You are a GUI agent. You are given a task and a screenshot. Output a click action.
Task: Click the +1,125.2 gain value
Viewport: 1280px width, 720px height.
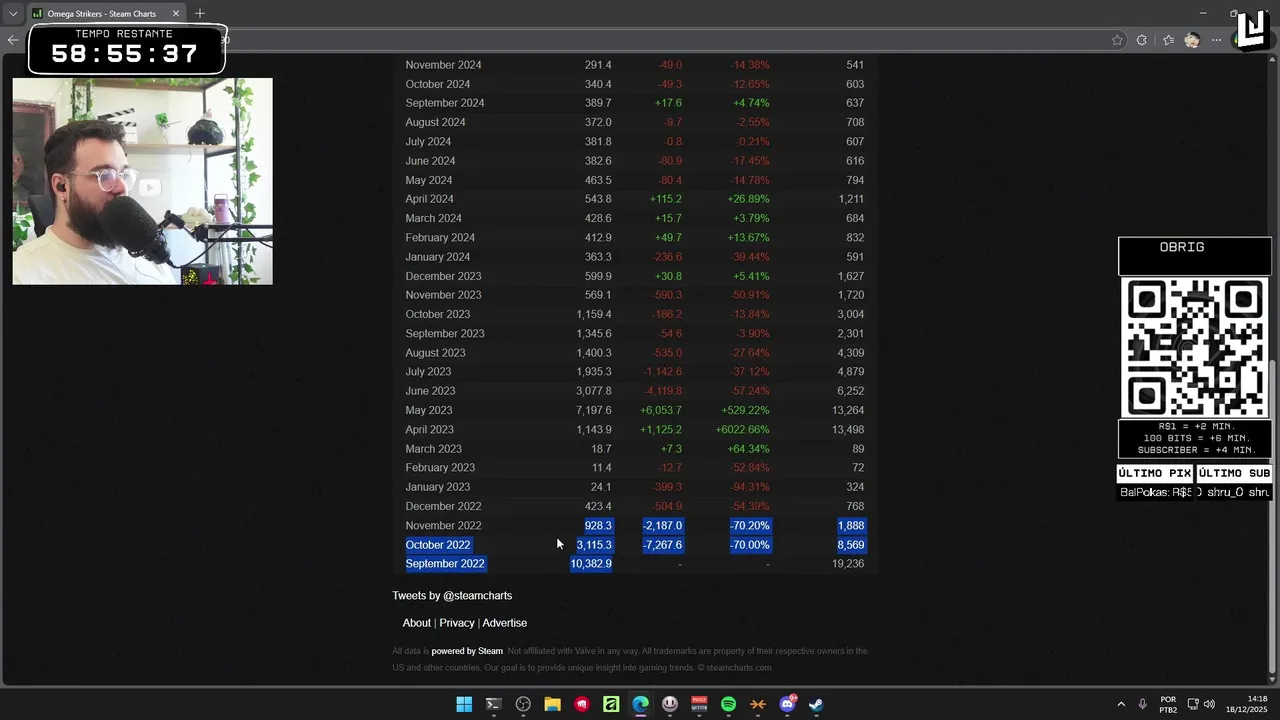coord(661,430)
